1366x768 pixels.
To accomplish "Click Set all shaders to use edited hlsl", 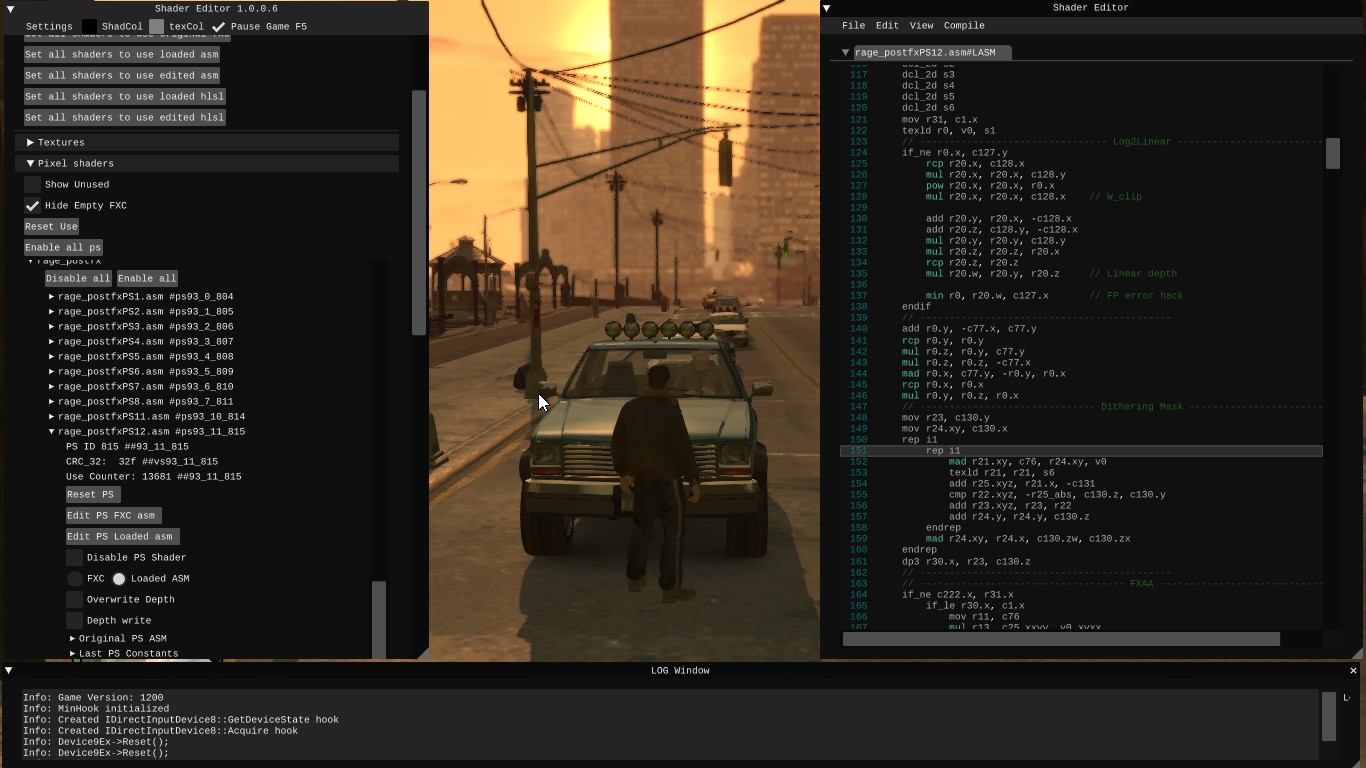I will (x=125, y=117).
